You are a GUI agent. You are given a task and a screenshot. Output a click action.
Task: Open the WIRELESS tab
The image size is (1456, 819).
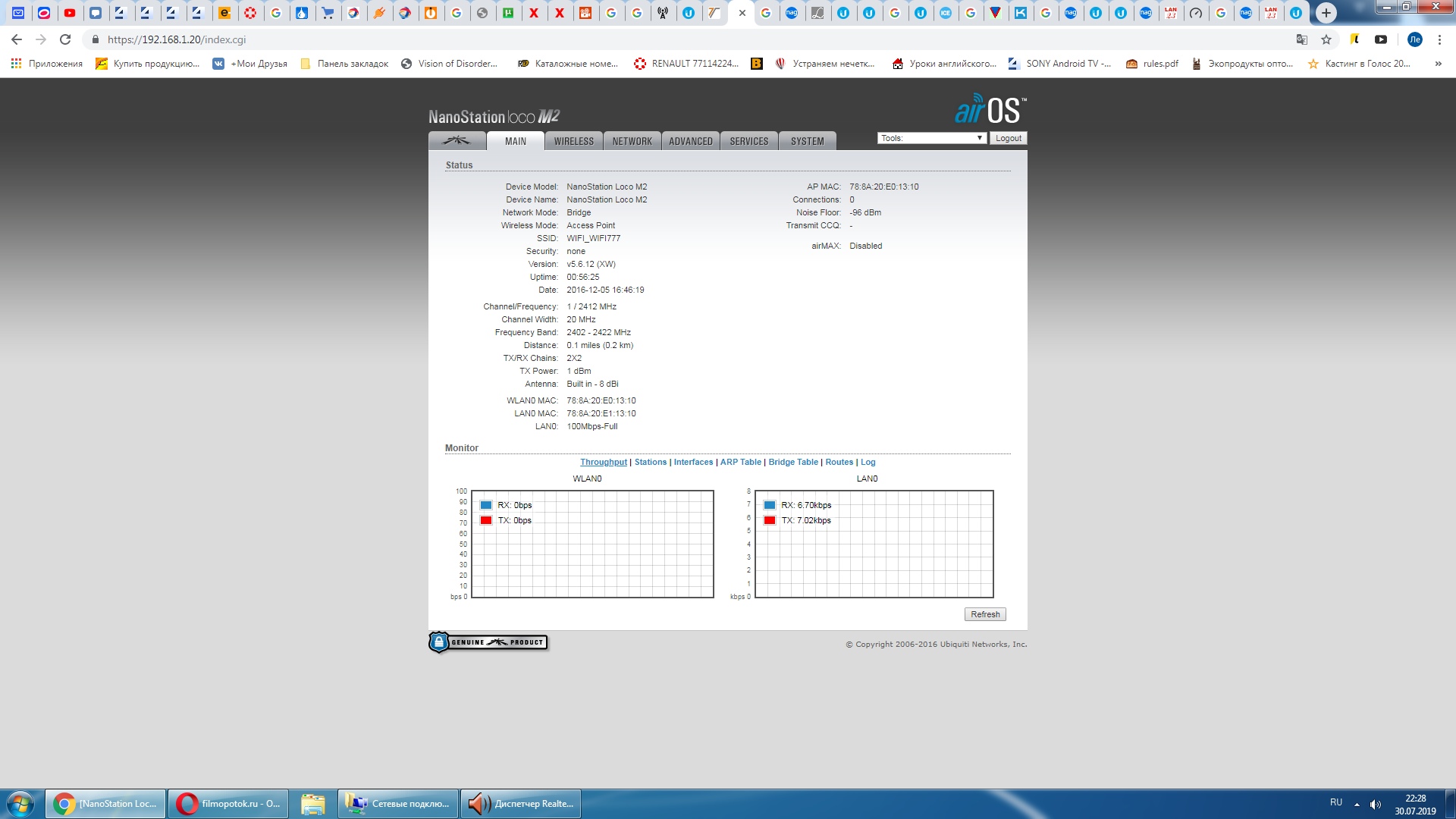pos(574,141)
